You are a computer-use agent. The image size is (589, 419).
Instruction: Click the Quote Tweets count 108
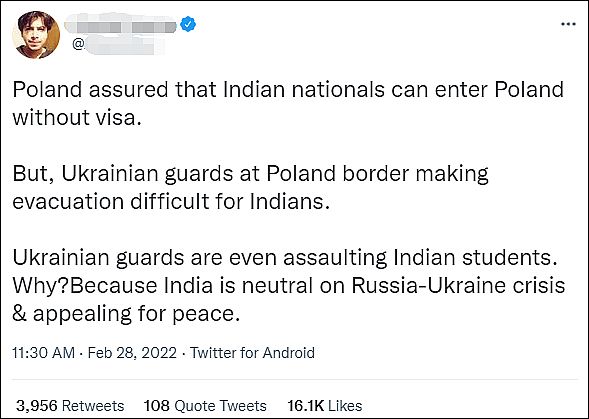(157, 406)
